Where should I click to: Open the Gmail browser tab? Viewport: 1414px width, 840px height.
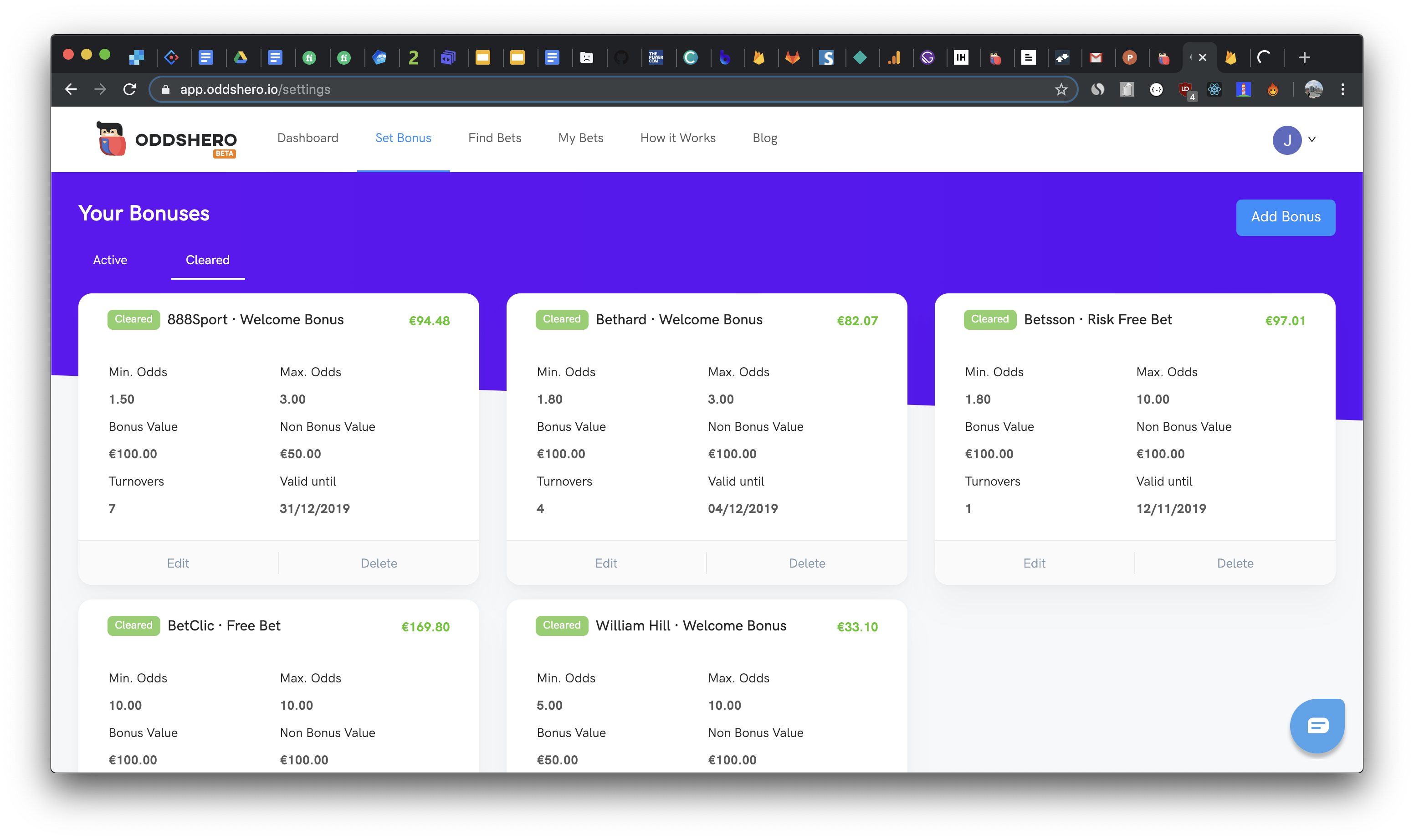point(1096,57)
